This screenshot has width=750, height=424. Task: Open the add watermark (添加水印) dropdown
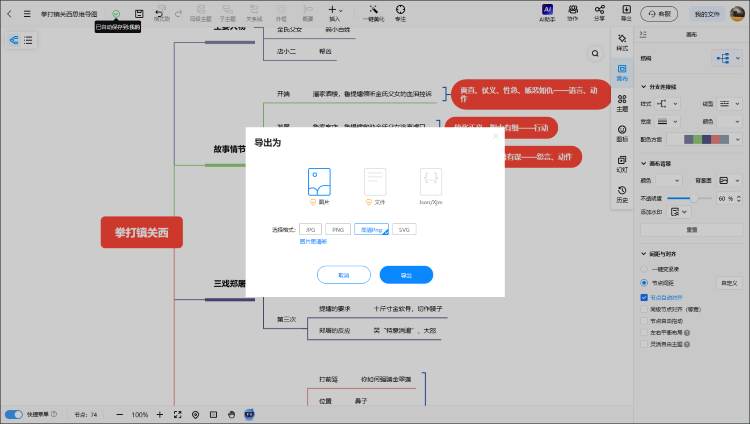678,212
